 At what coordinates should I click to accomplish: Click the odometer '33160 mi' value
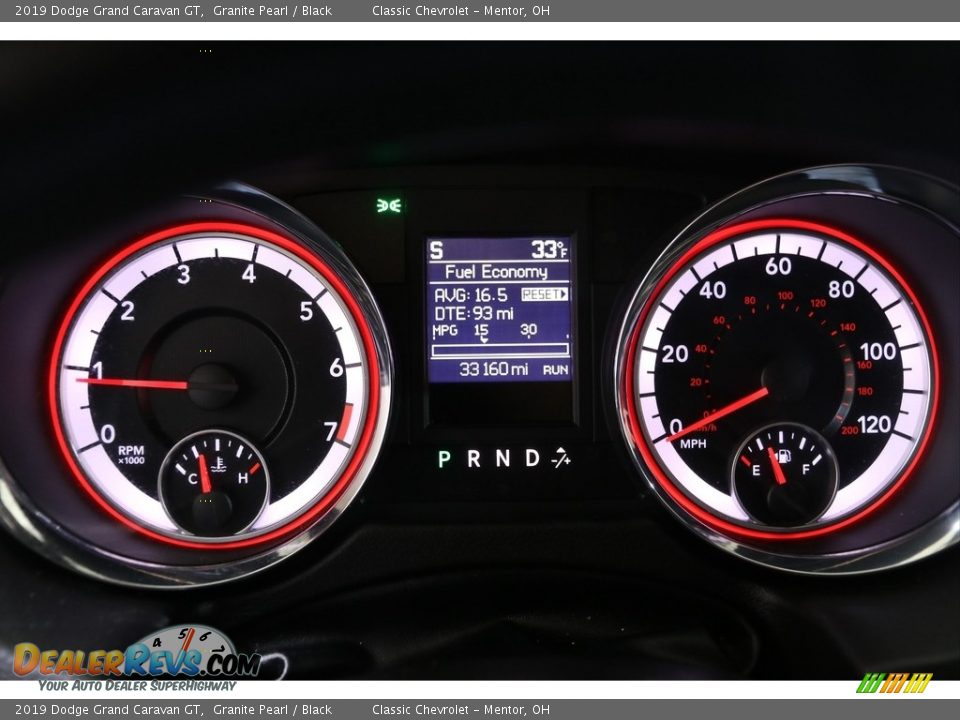pyautogui.click(x=493, y=369)
